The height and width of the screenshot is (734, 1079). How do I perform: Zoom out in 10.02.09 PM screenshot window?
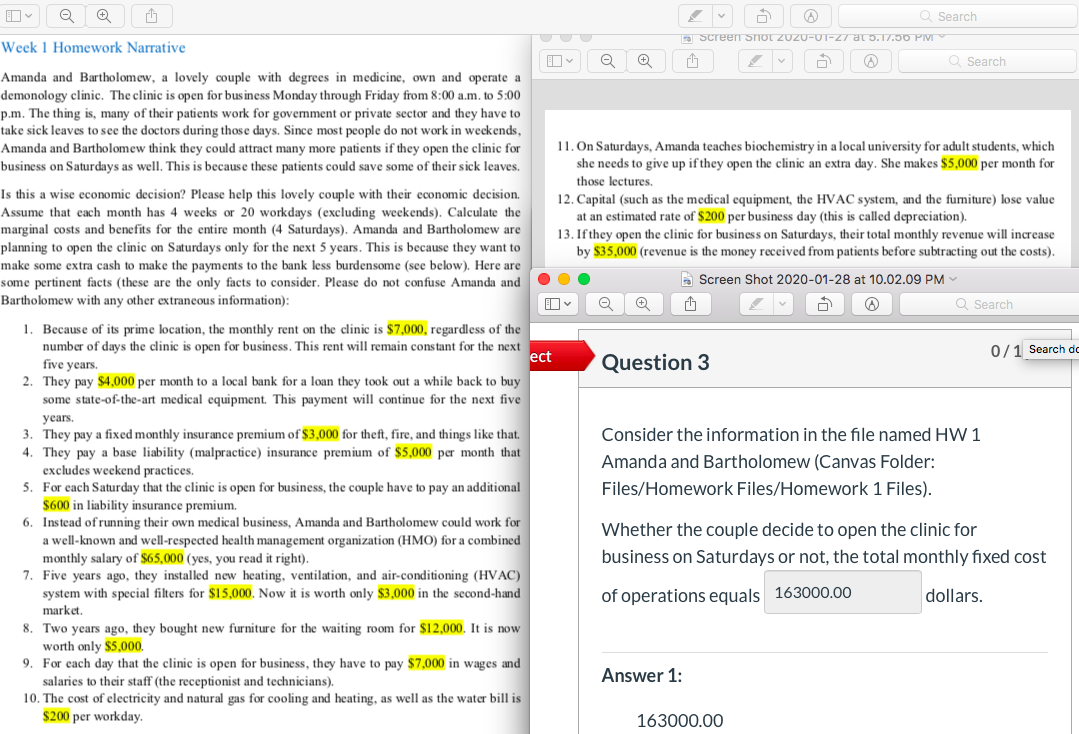coord(606,304)
